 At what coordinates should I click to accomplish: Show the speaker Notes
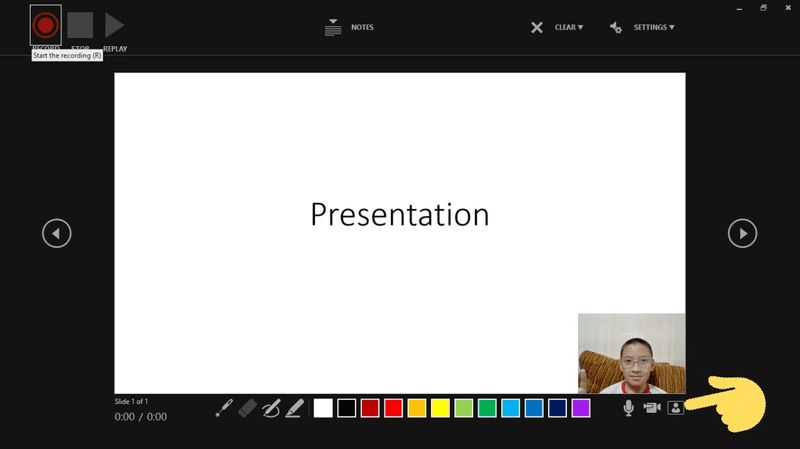(x=349, y=27)
